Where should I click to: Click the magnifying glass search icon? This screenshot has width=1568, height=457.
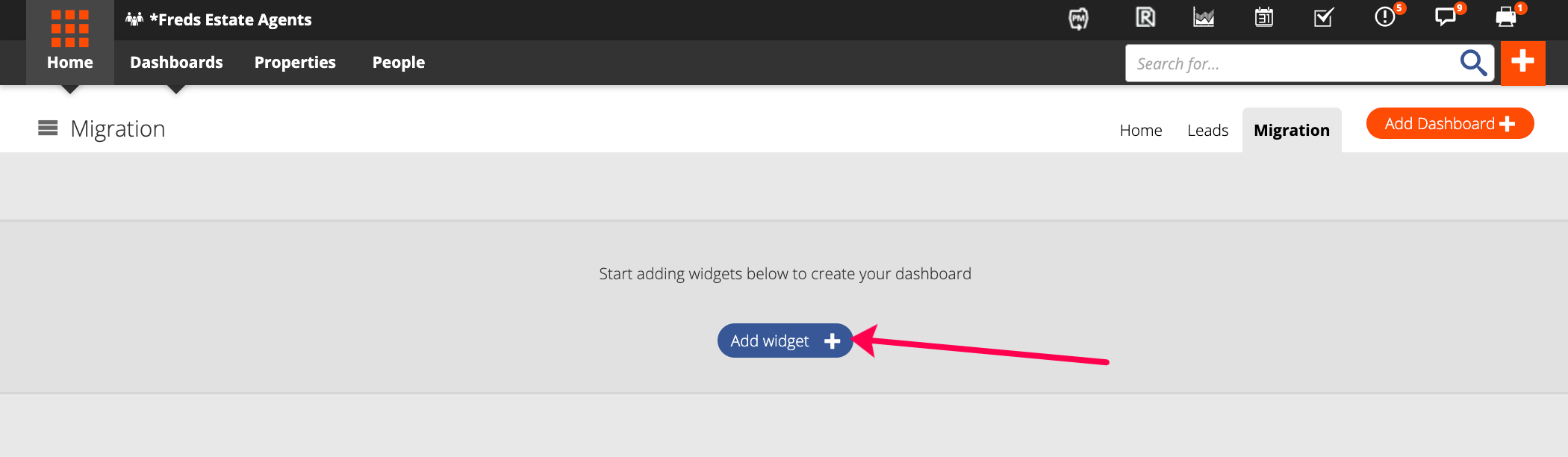tap(1473, 63)
